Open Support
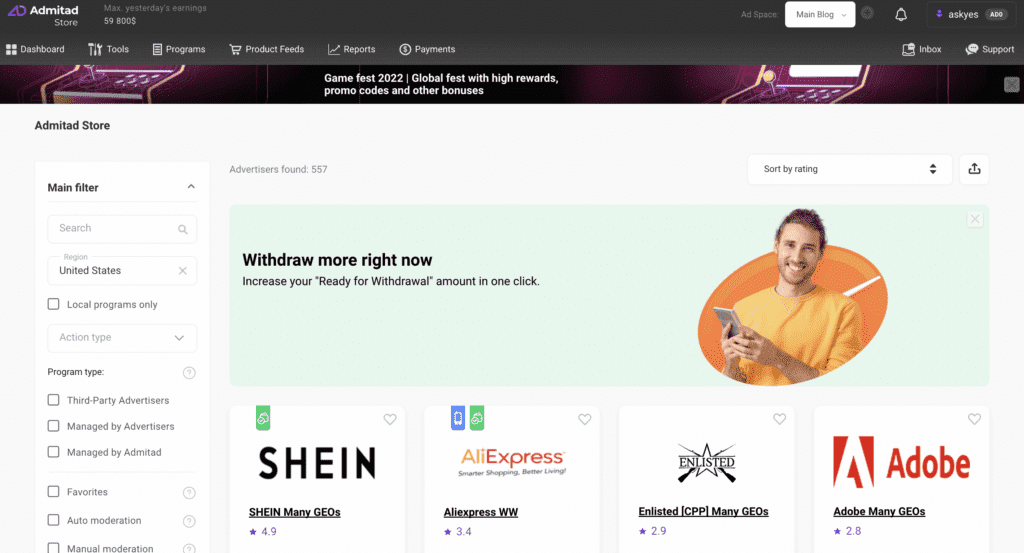1024x553 pixels. [x=990, y=49]
